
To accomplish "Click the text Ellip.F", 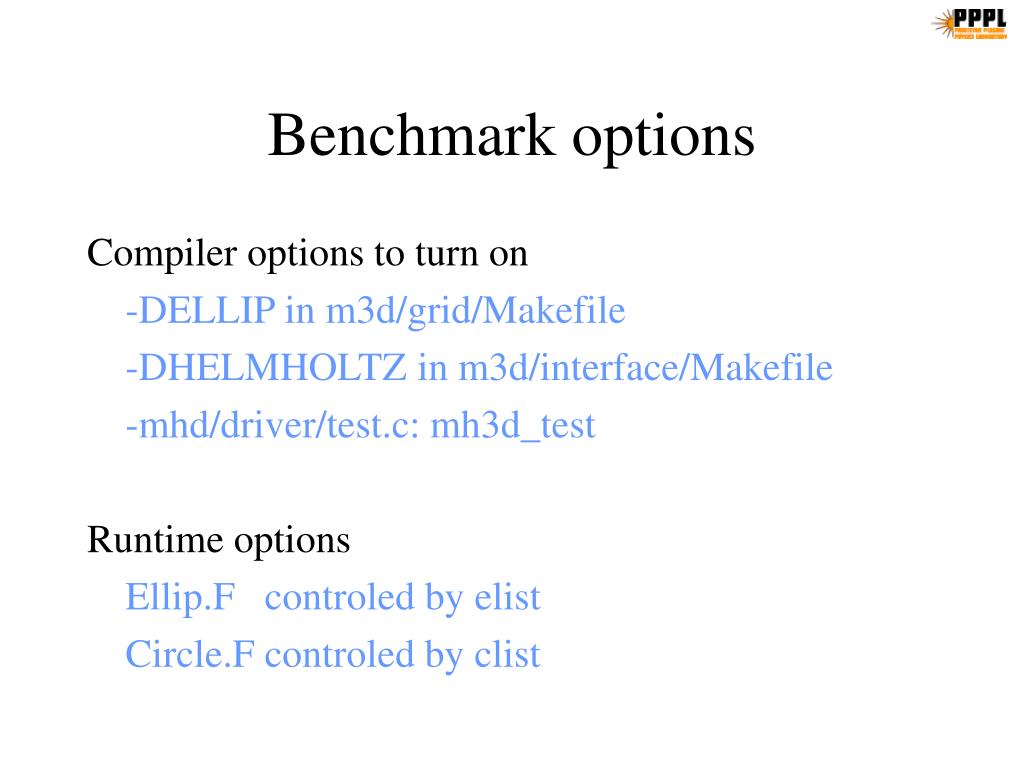I will click(180, 598).
